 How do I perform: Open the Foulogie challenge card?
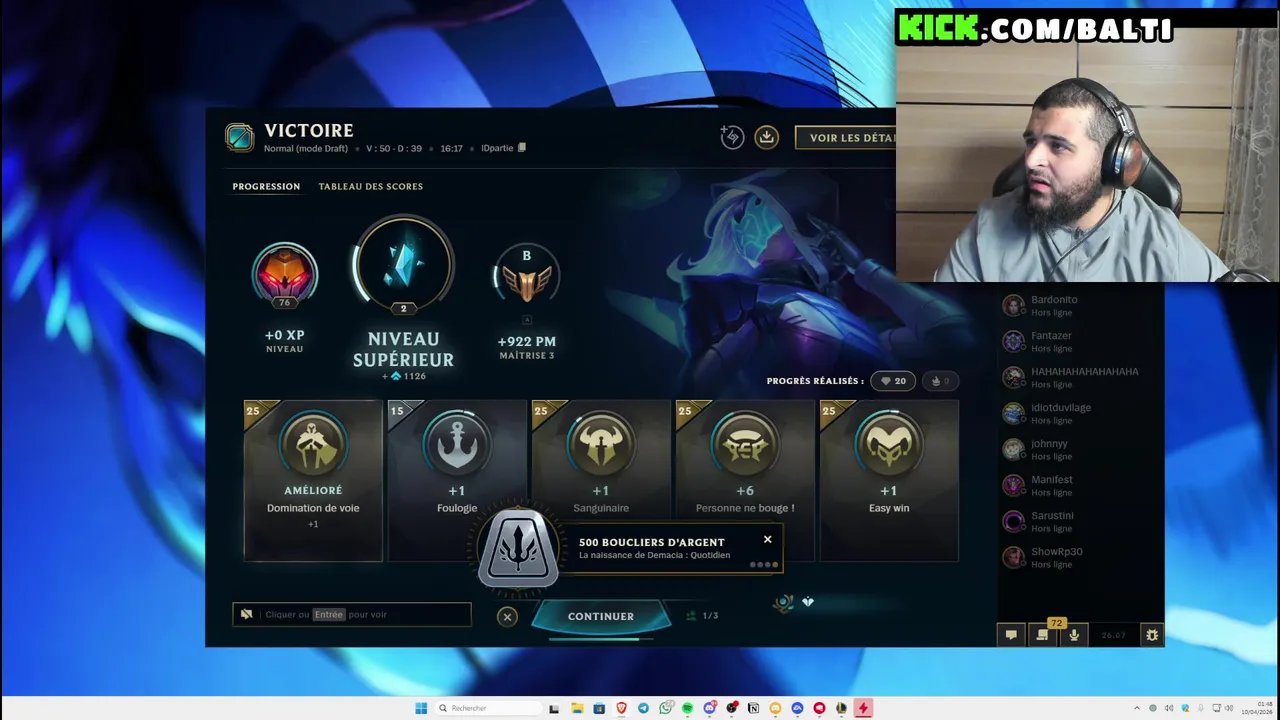point(457,481)
